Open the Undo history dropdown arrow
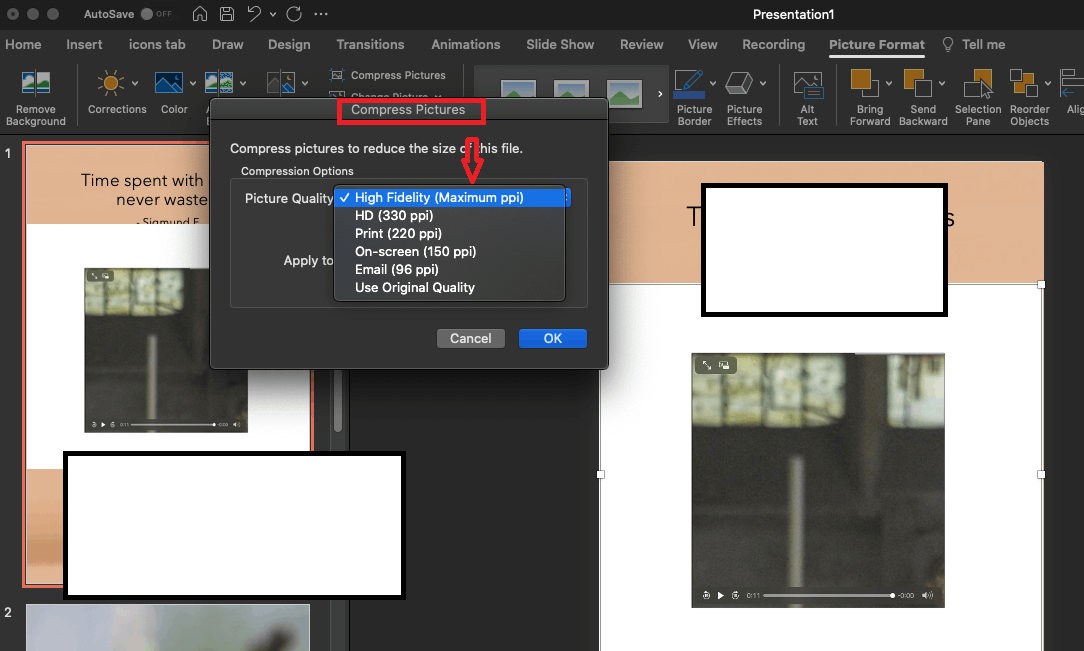Screen dimensions: 1084x651 [273, 14]
